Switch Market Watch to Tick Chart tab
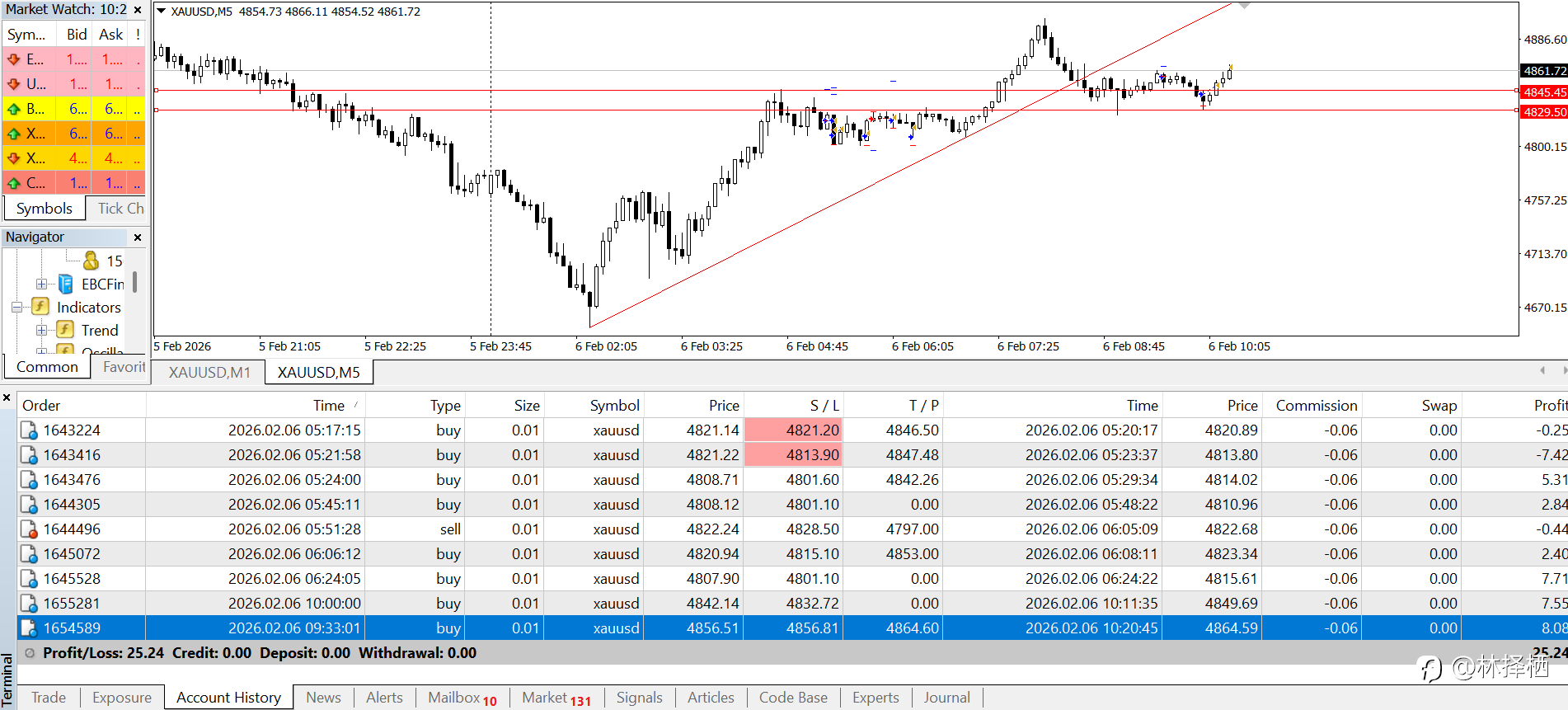This screenshot has height=710, width=1568. [120, 209]
